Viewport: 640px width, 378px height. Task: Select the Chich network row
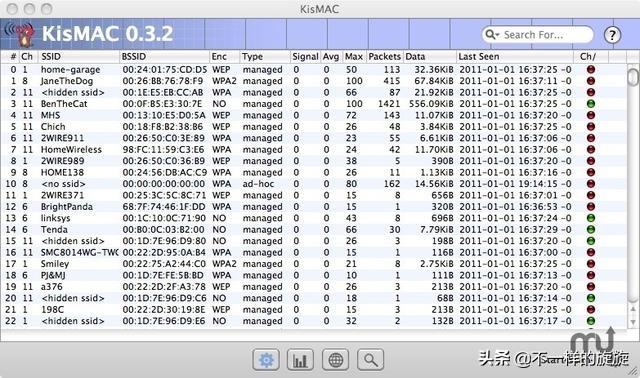click(x=313, y=127)
